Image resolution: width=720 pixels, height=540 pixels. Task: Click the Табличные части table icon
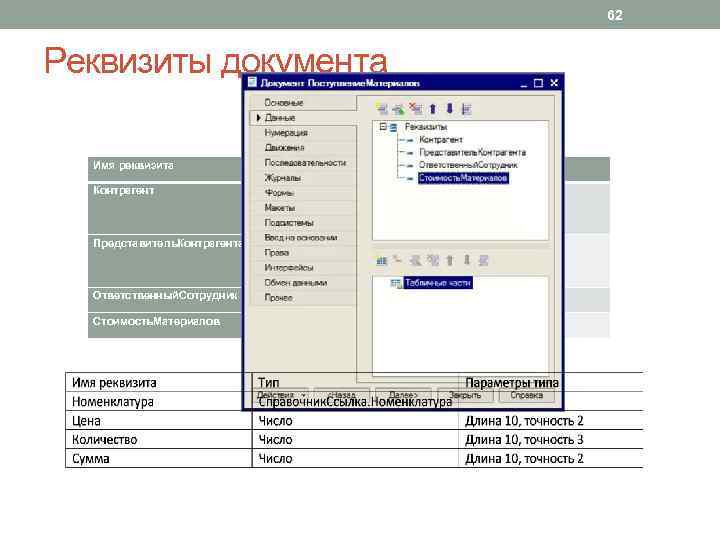396,283
